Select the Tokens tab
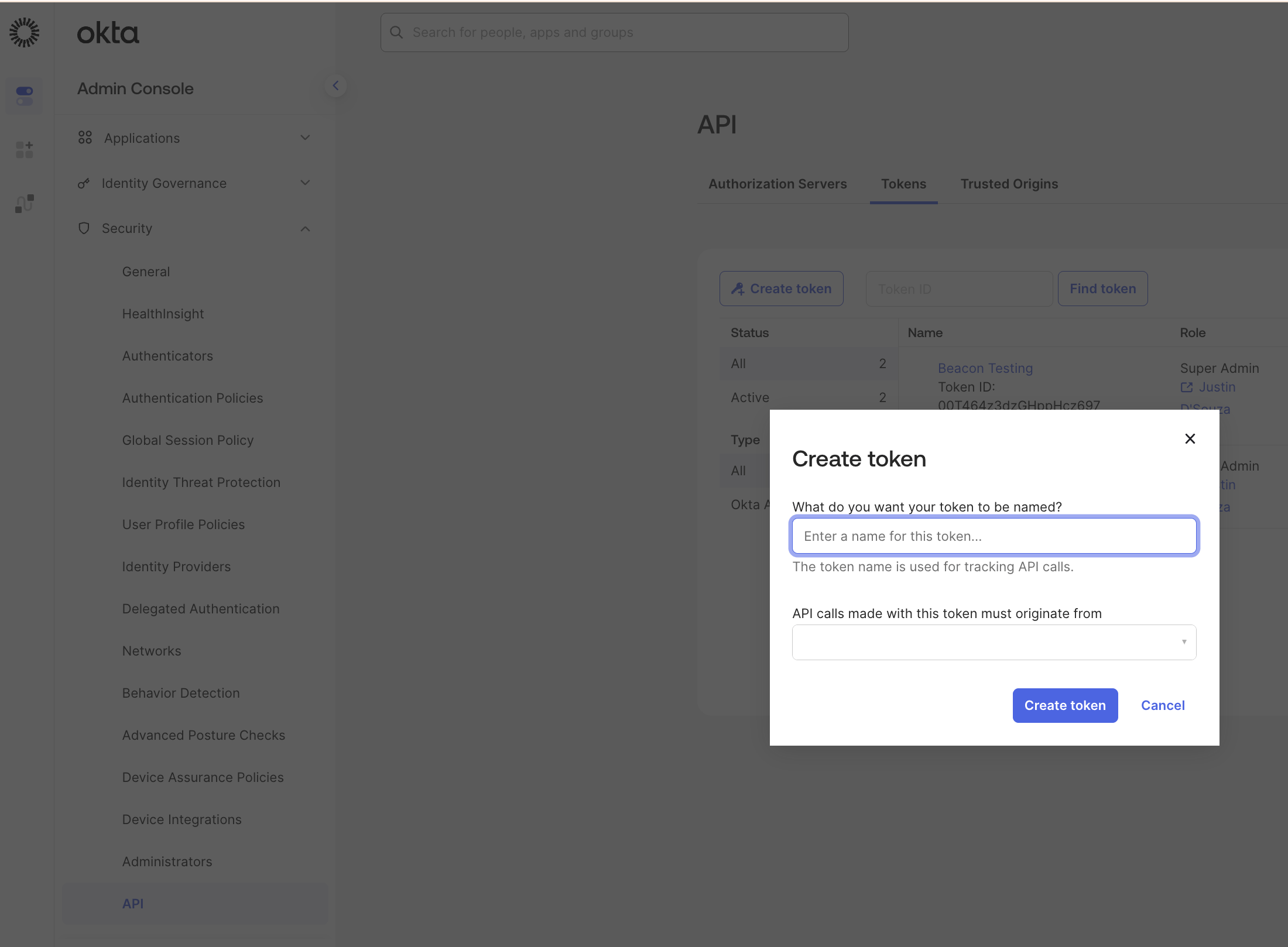The width and height of the screenshot is (1288, 947). pos(903,184)
